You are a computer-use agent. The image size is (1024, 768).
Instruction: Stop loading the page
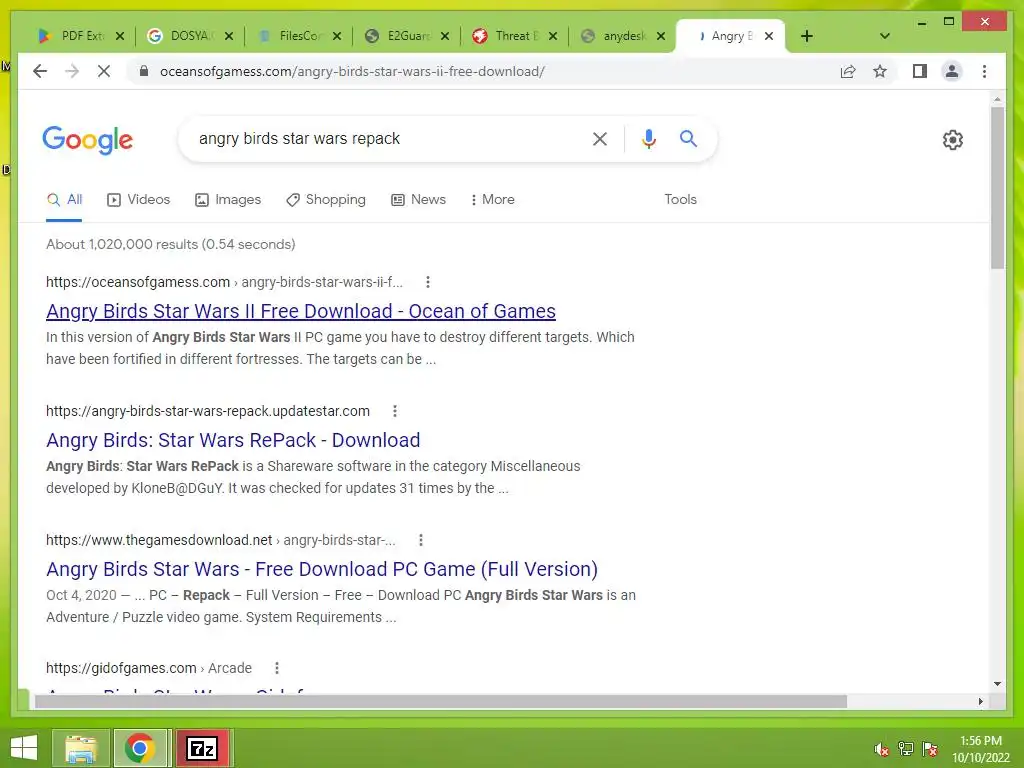click(104, 71)
